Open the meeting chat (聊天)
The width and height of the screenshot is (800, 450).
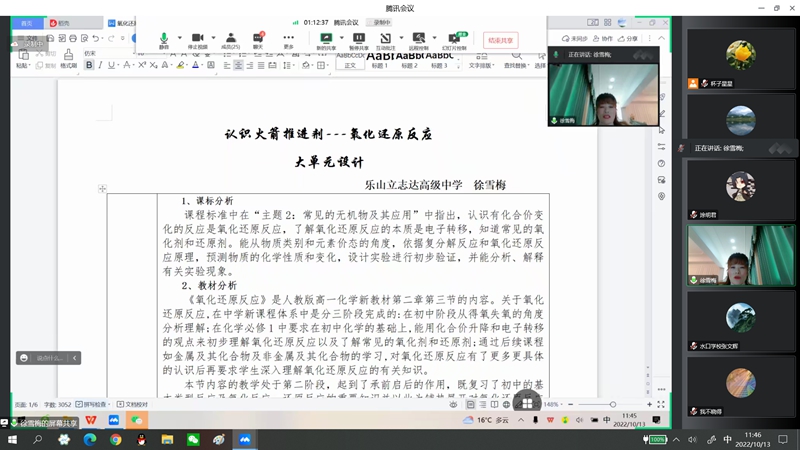tap(258, 39)
